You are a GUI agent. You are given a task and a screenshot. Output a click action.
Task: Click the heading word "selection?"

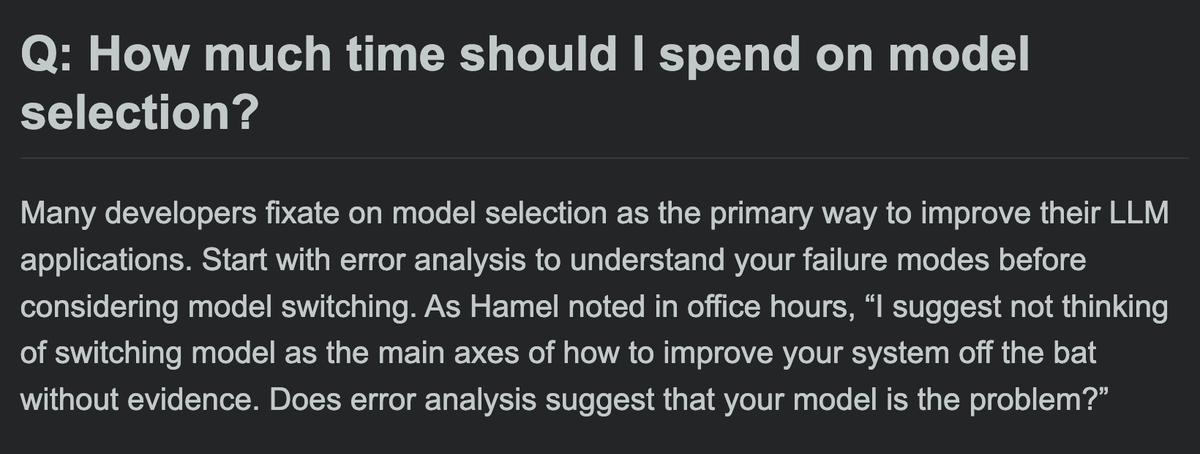139,113
